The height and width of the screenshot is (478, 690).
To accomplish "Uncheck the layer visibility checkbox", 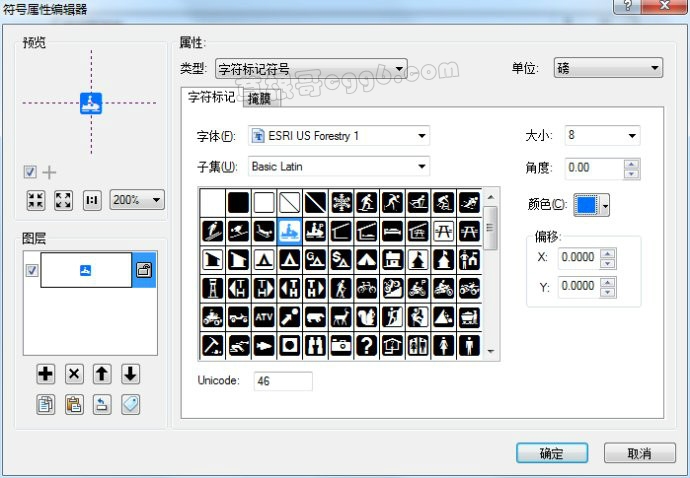I will 32,270.
